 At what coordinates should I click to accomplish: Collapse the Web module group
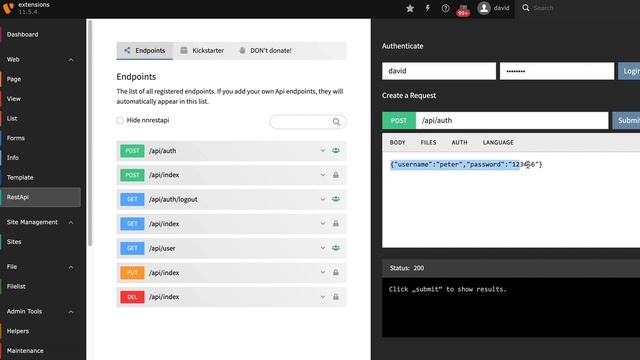[71, 60]
